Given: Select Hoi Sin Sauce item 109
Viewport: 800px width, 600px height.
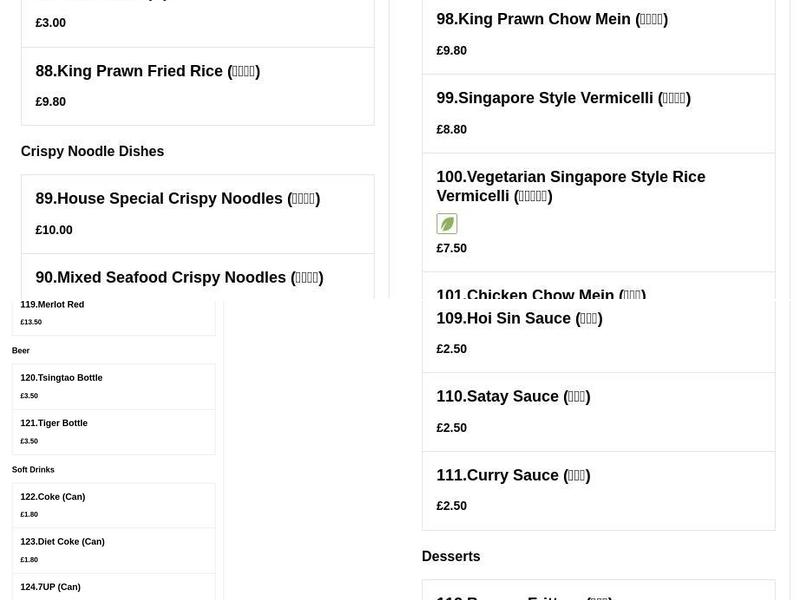Looking at the screenshot, I should (518, 318).
